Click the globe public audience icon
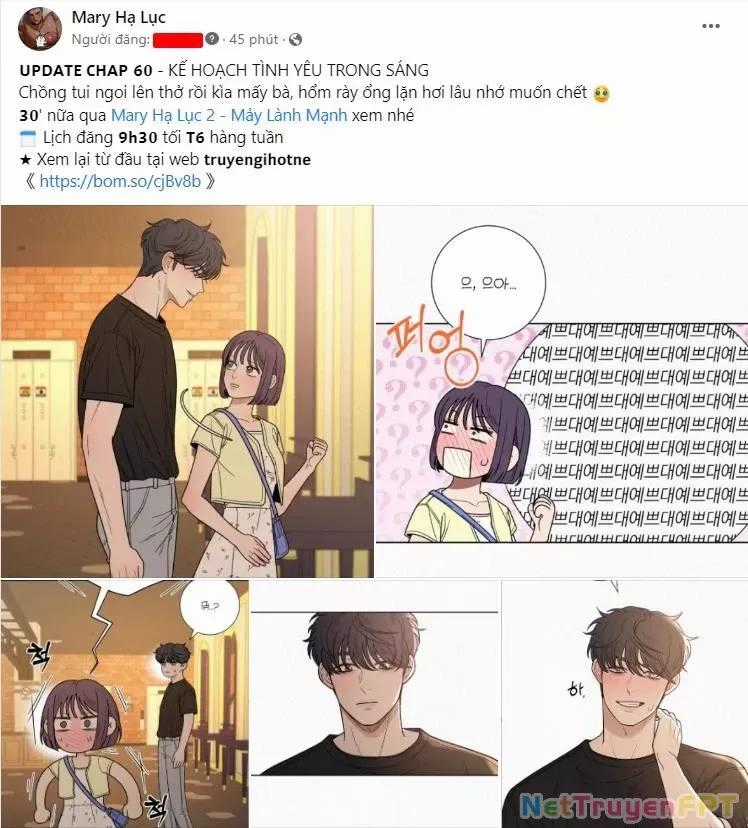This screenshot has height=828, width=748. (296, 40)
